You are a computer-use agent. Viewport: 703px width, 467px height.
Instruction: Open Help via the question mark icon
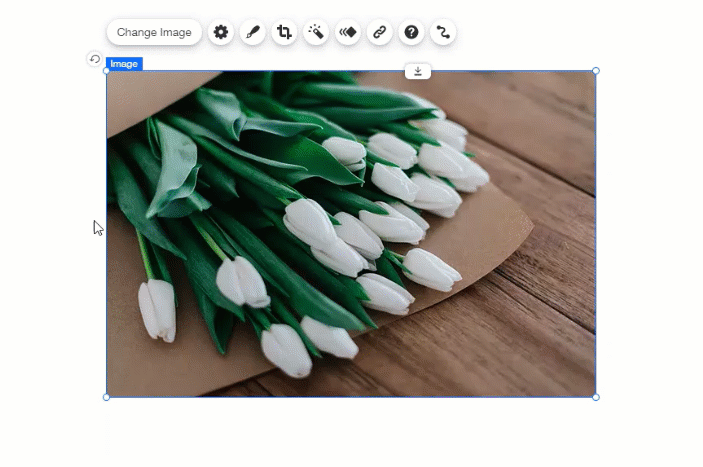[x=411, y=32]
